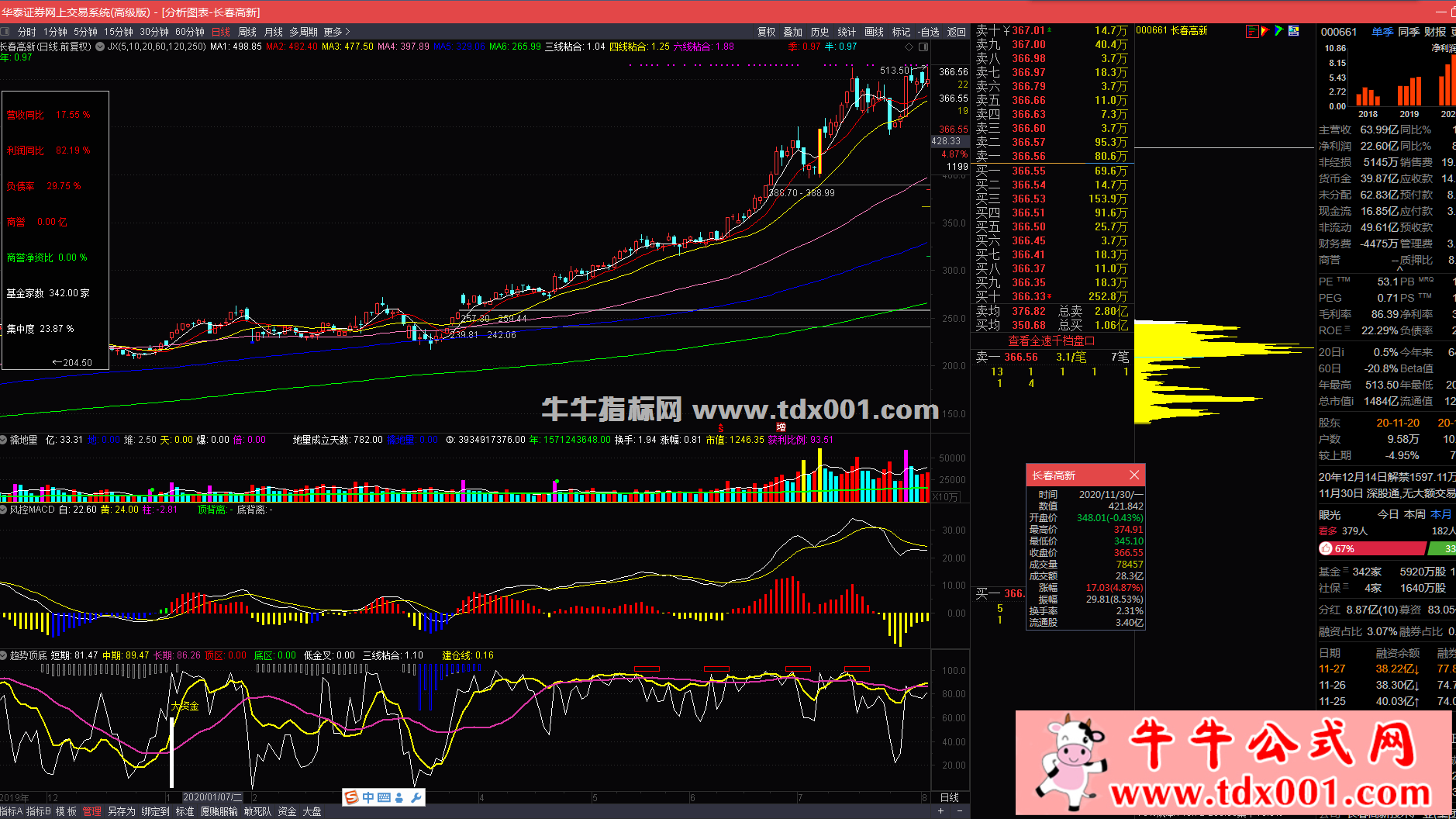
Task: Select the 5分钟 period tab
Action: pyautogui.click(x=85, y=32)
